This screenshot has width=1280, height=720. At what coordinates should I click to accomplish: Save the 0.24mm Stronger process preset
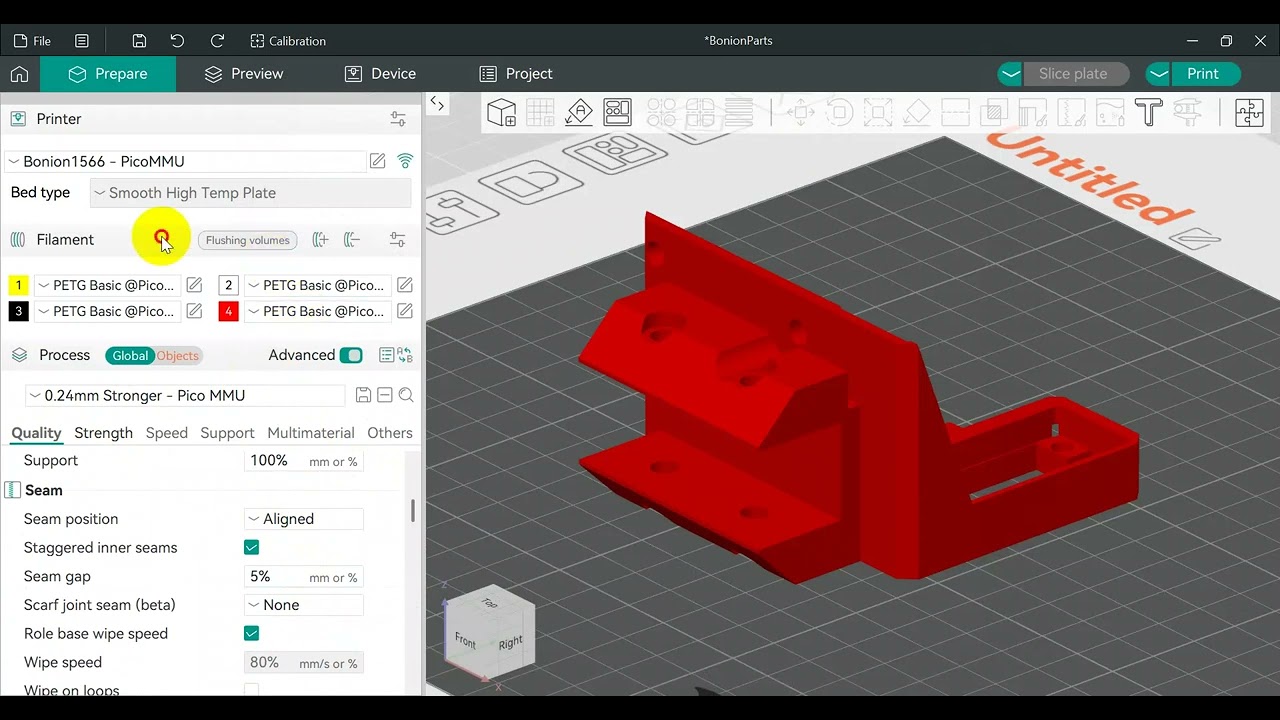363,396
